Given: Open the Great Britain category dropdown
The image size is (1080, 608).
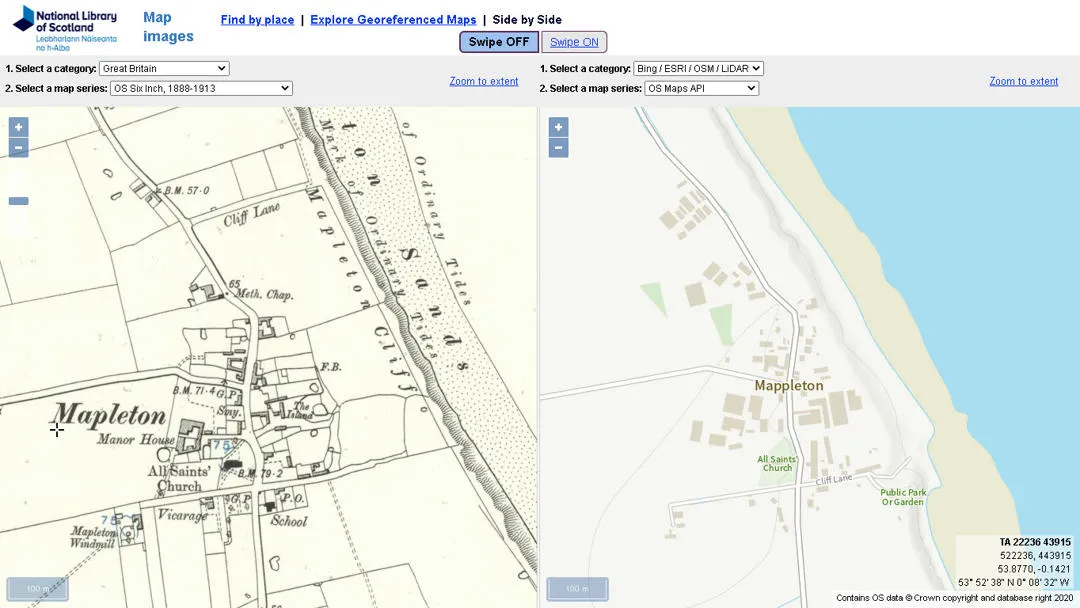Looking at the screenshot, I should 163,69.
